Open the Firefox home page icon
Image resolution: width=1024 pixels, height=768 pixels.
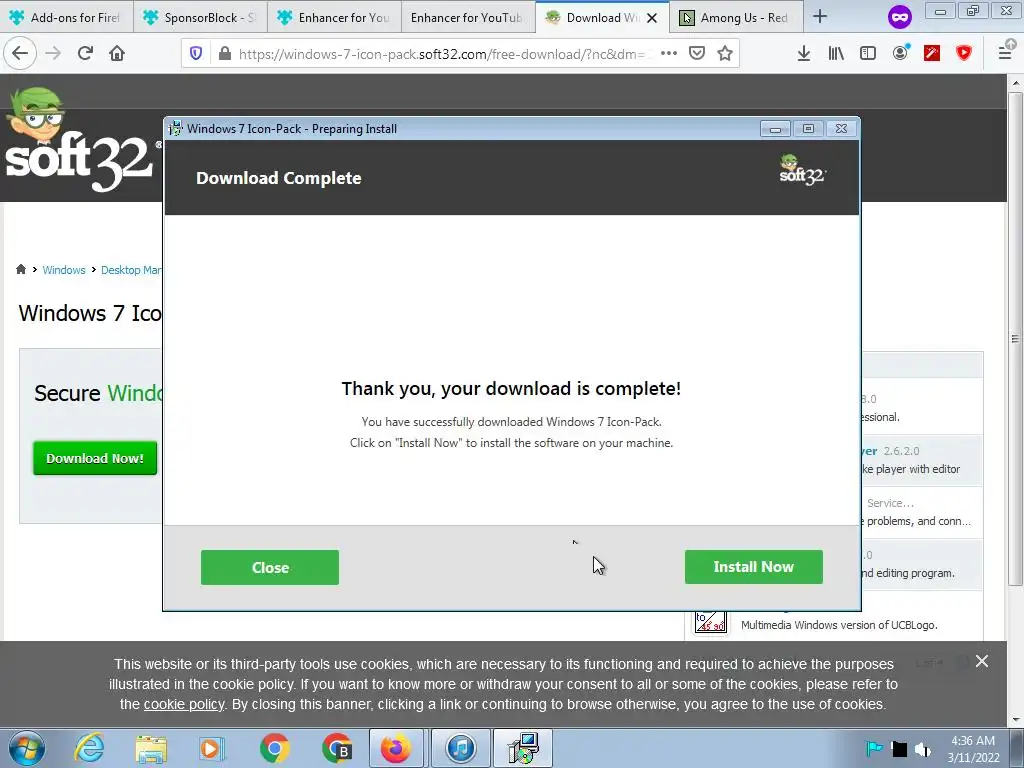coord(117,53)
